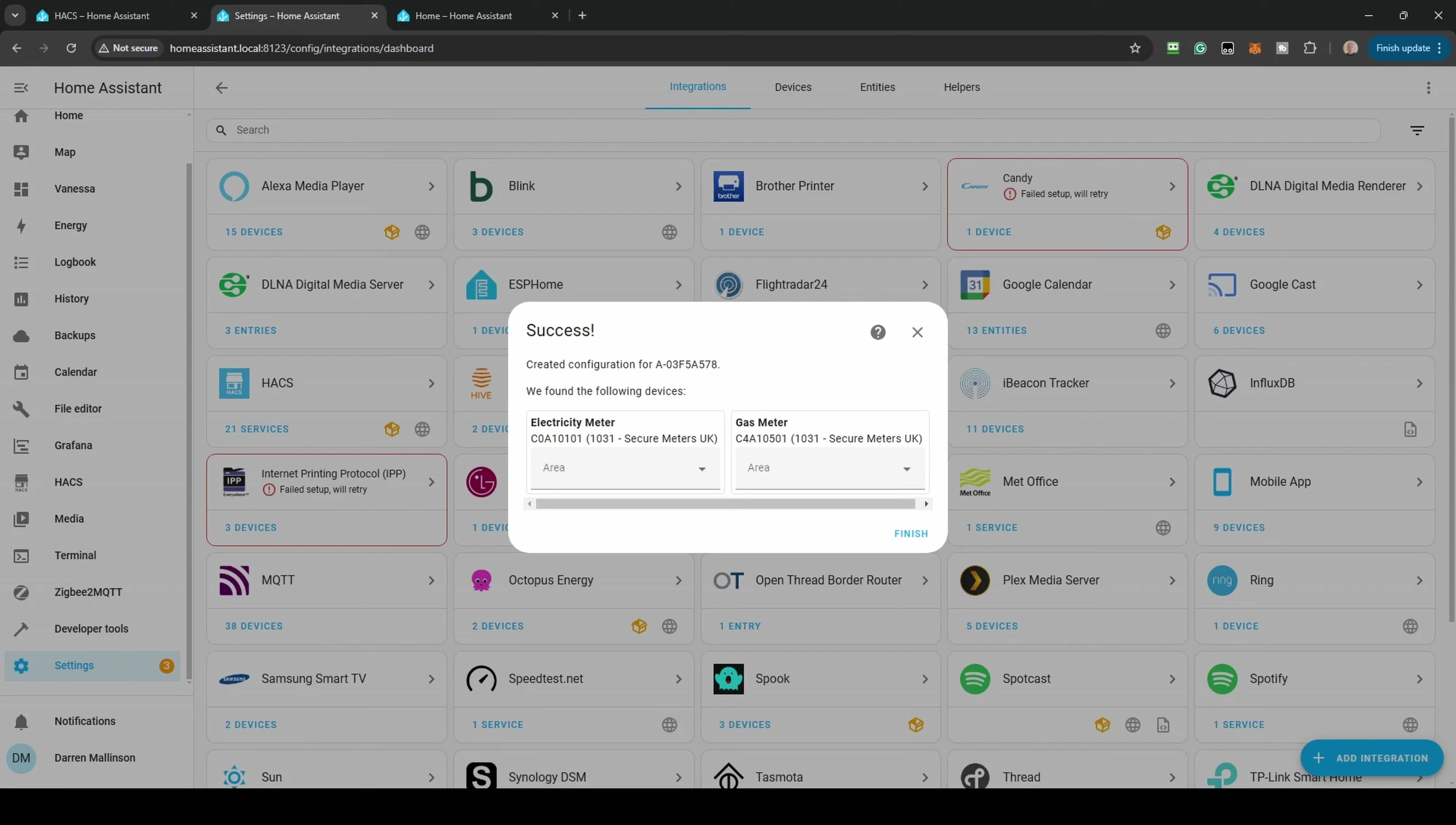Viewport: 1456px width, 825px height.
Task: Click the Not secure site info chip
Action: tap(129, 48)
